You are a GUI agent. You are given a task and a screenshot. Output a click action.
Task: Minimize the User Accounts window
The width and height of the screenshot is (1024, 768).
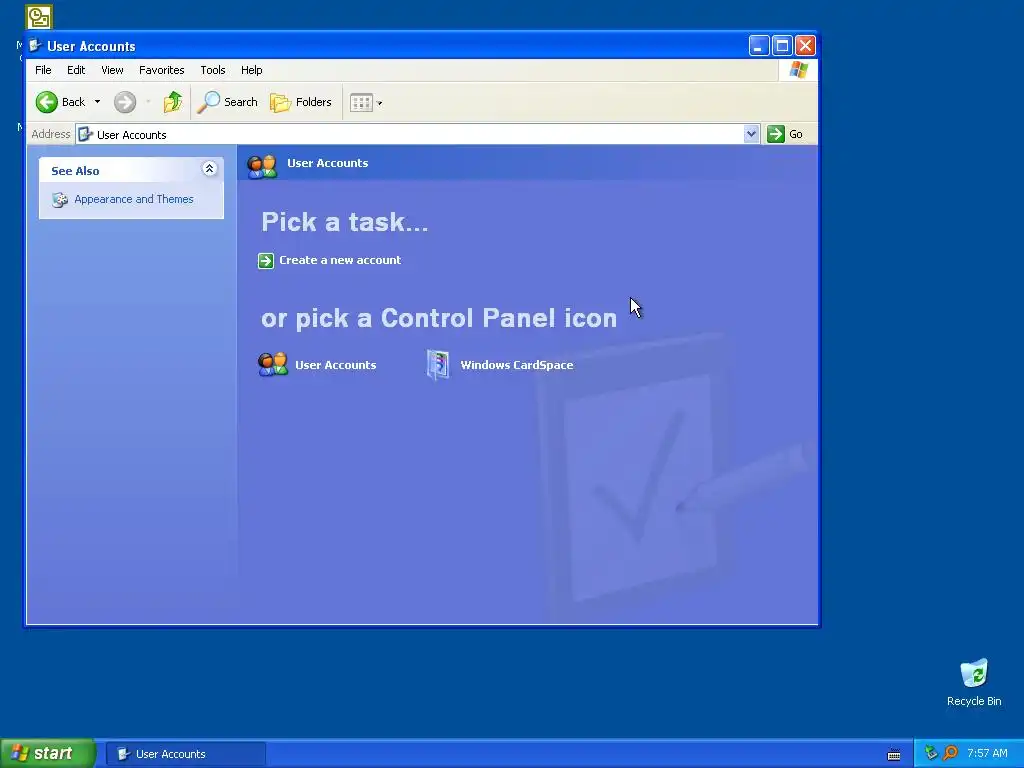pyautogui.click(x=758, y=46)
